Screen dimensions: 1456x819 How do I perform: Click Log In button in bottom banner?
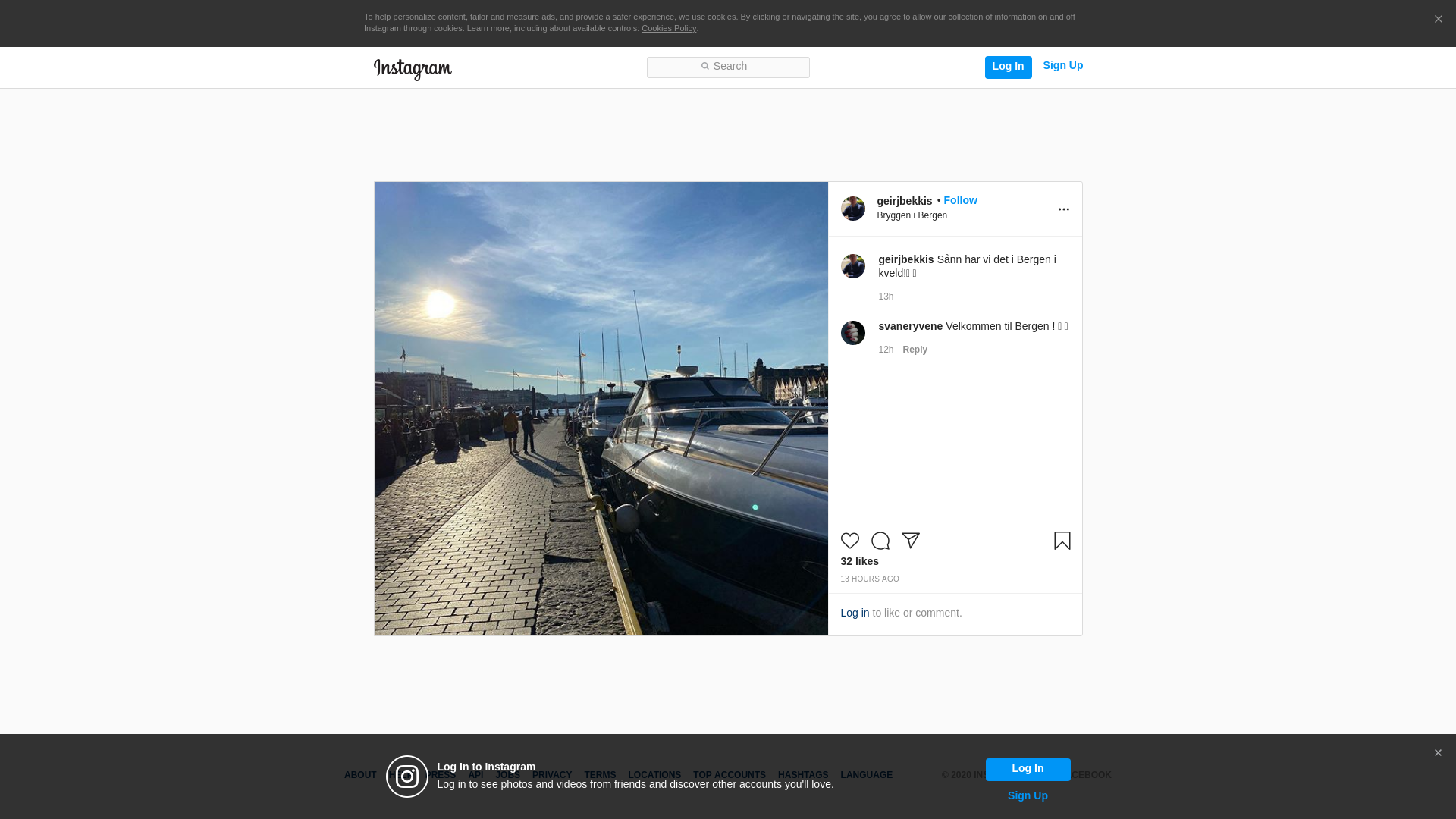pyautogui.click(x=1028, y=769)
